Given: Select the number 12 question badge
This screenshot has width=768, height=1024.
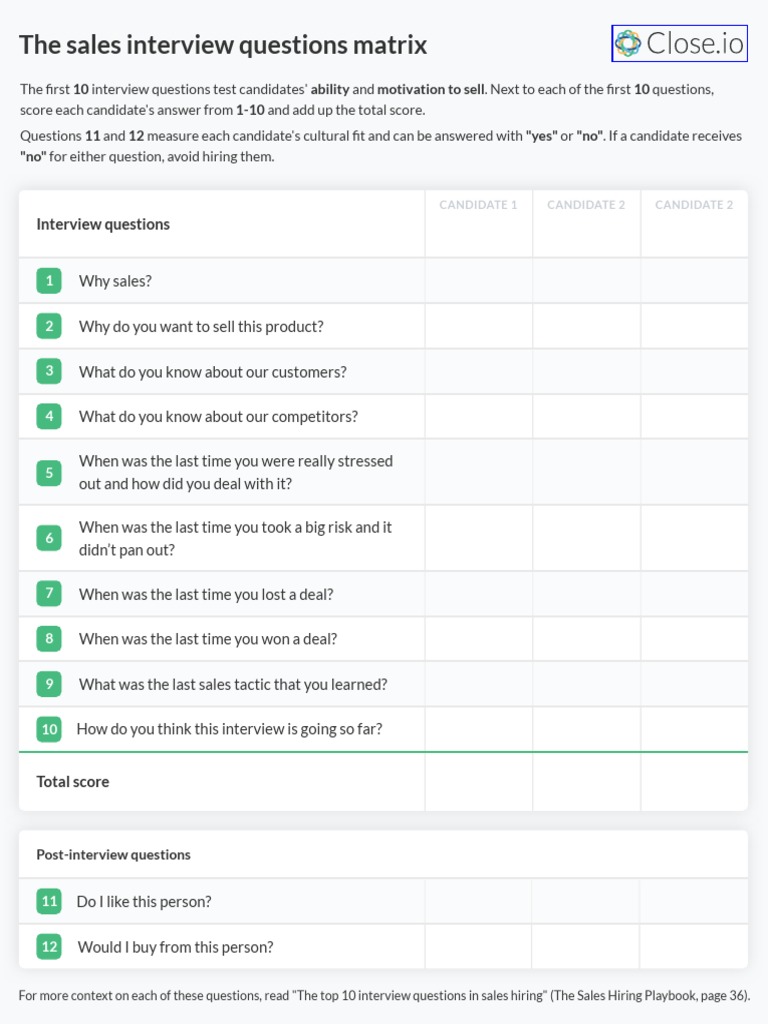Looking at the screenshot, I should coord(49,946).
